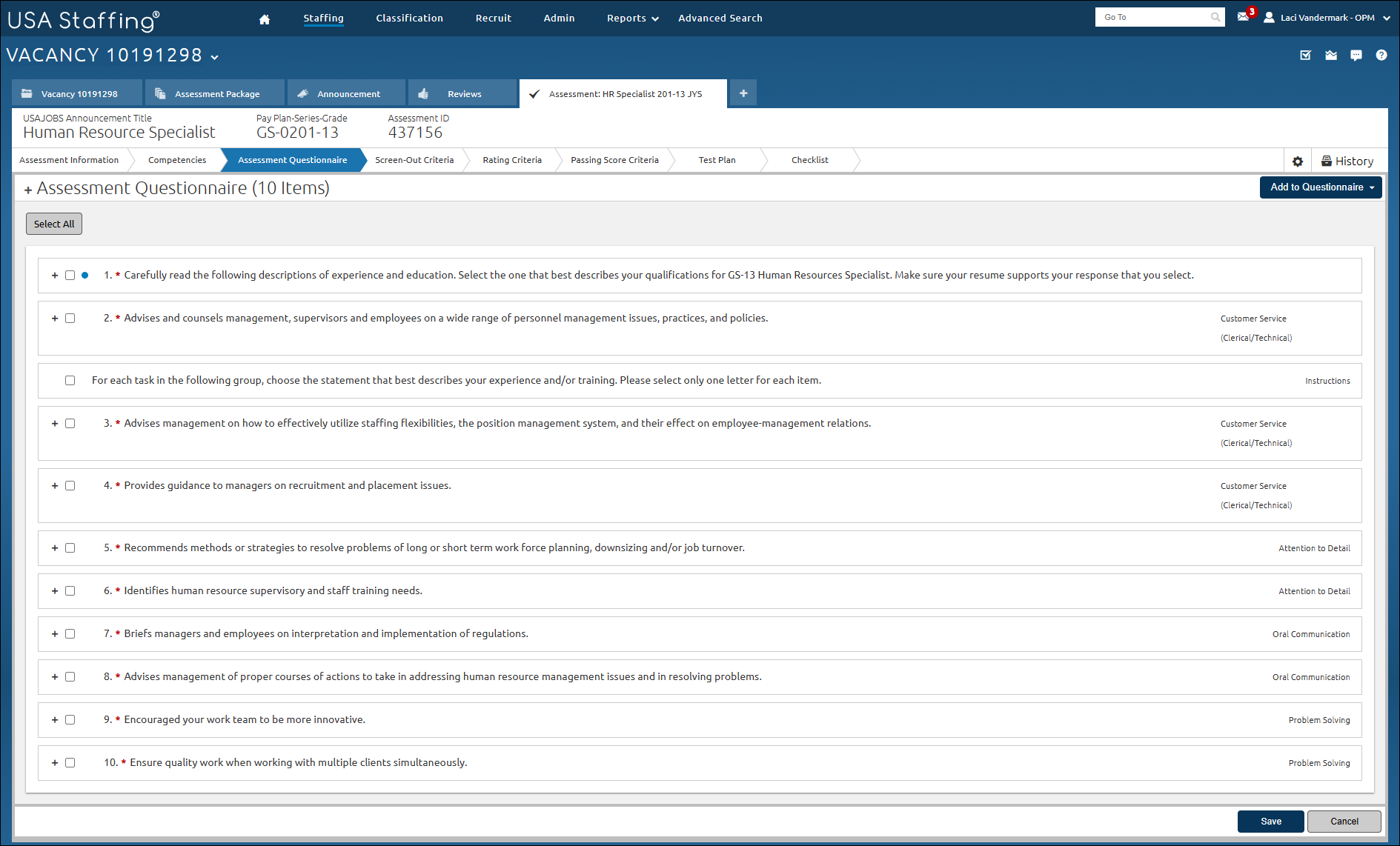Screen dimensions: 1400x846
Task: Open the Reports dropdown menu
Action: pos(631,18)
